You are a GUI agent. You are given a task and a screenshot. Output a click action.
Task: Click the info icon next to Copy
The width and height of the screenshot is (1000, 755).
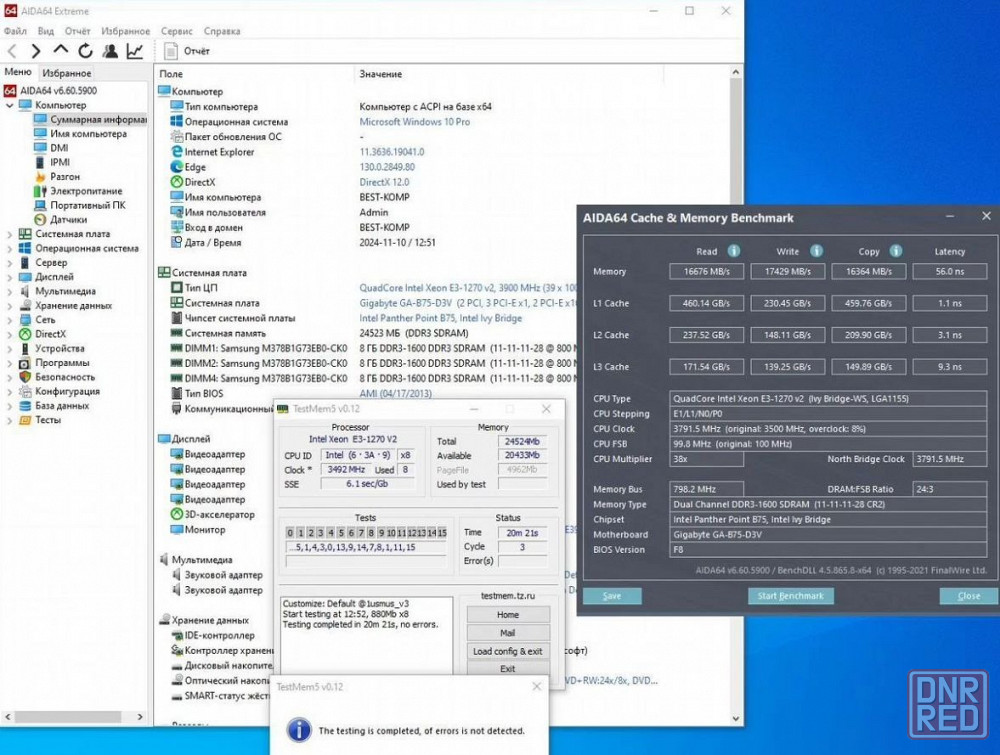(896, 251)
